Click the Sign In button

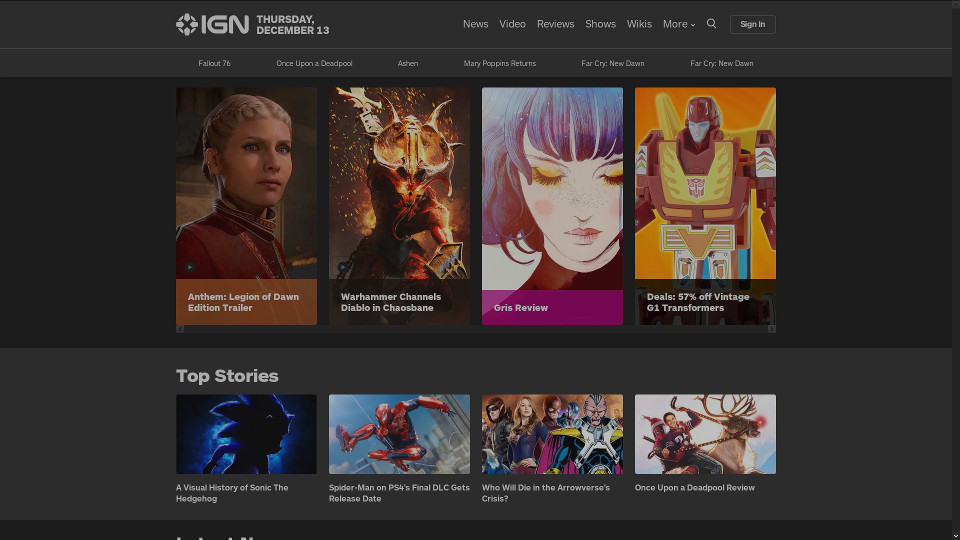click(752, 24)
